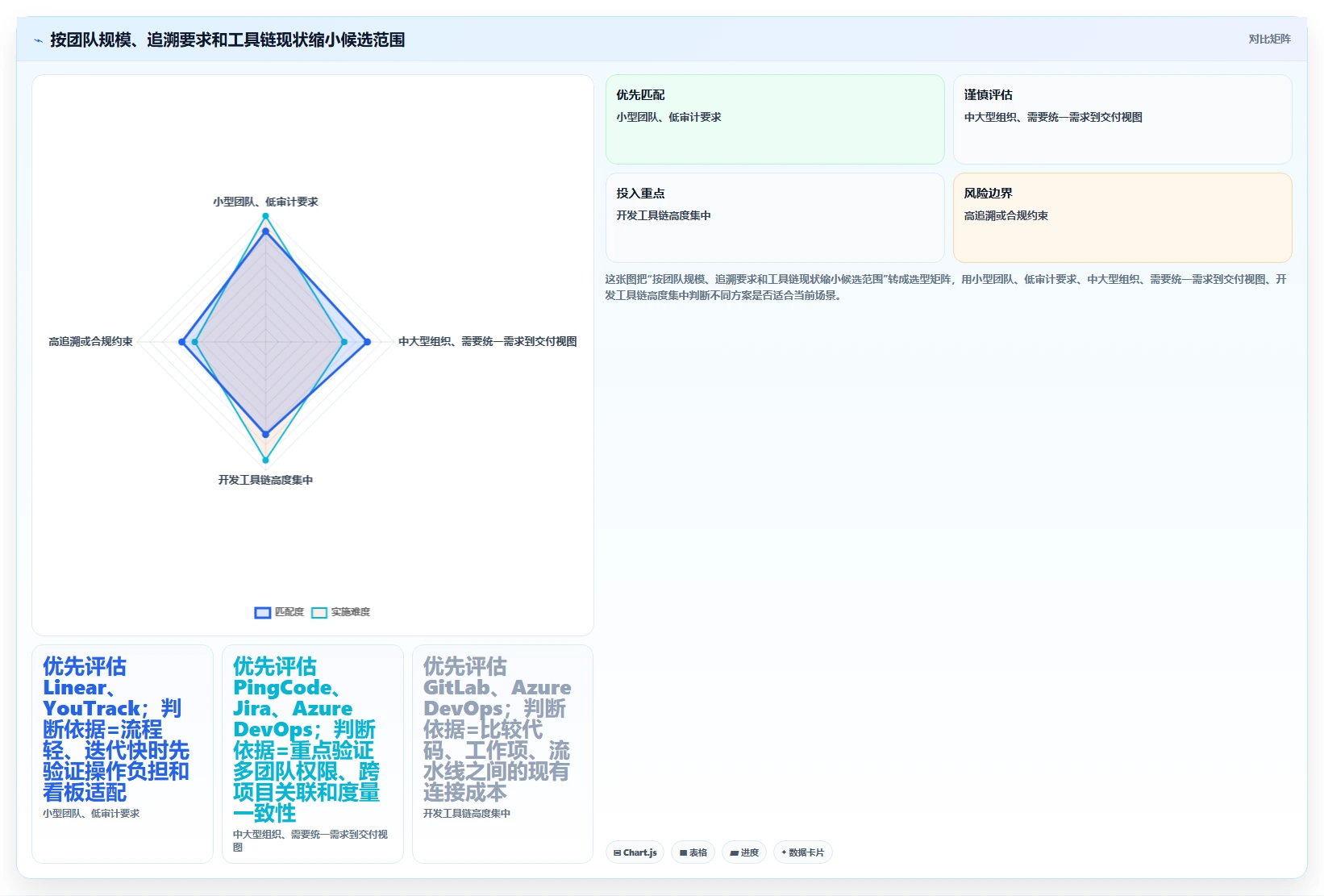Click the 对比矩阵 label in the header
The height and width of the screenshot is (896, 1324).
[1269, 39]
